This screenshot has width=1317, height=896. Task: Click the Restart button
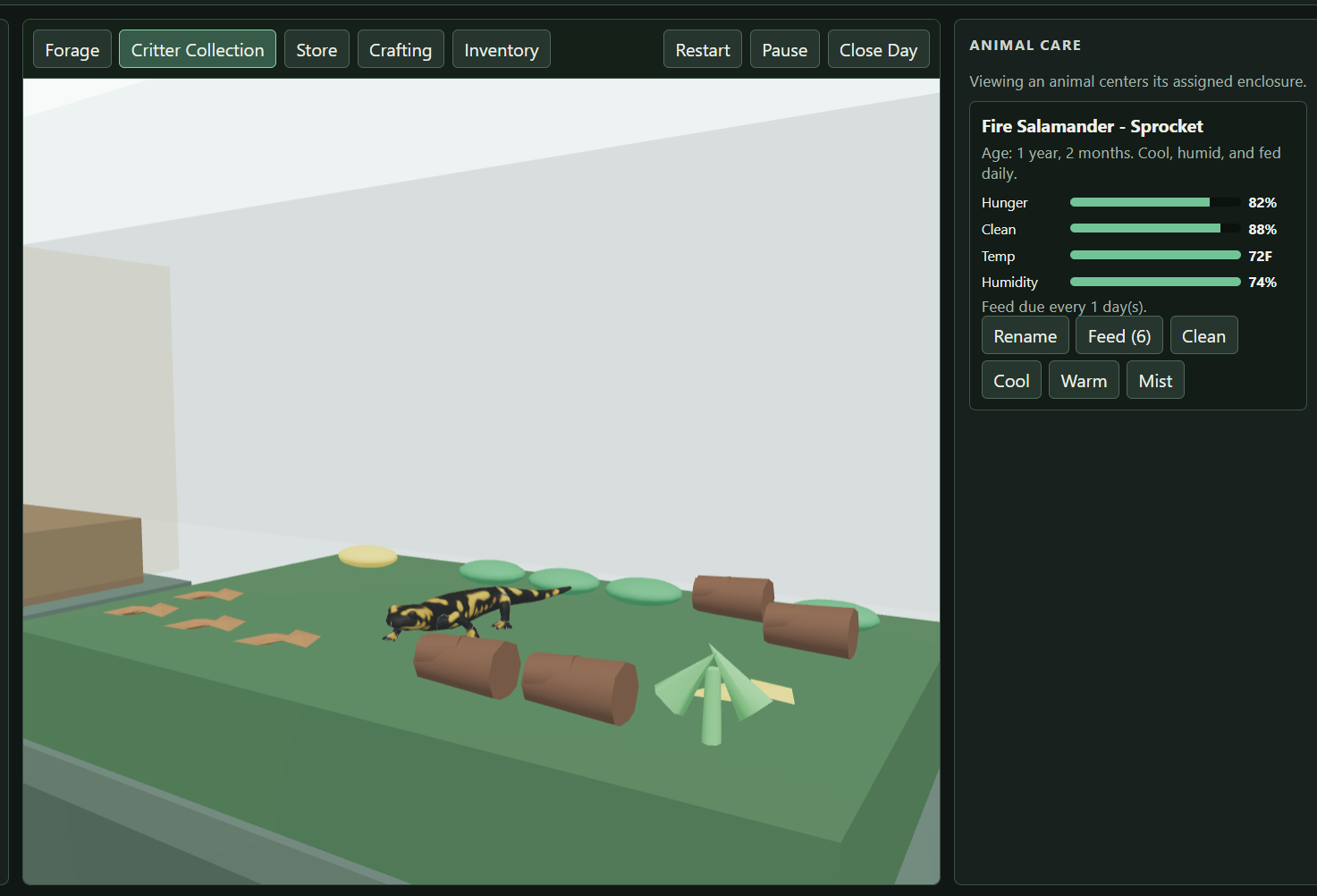pos(703,49)
